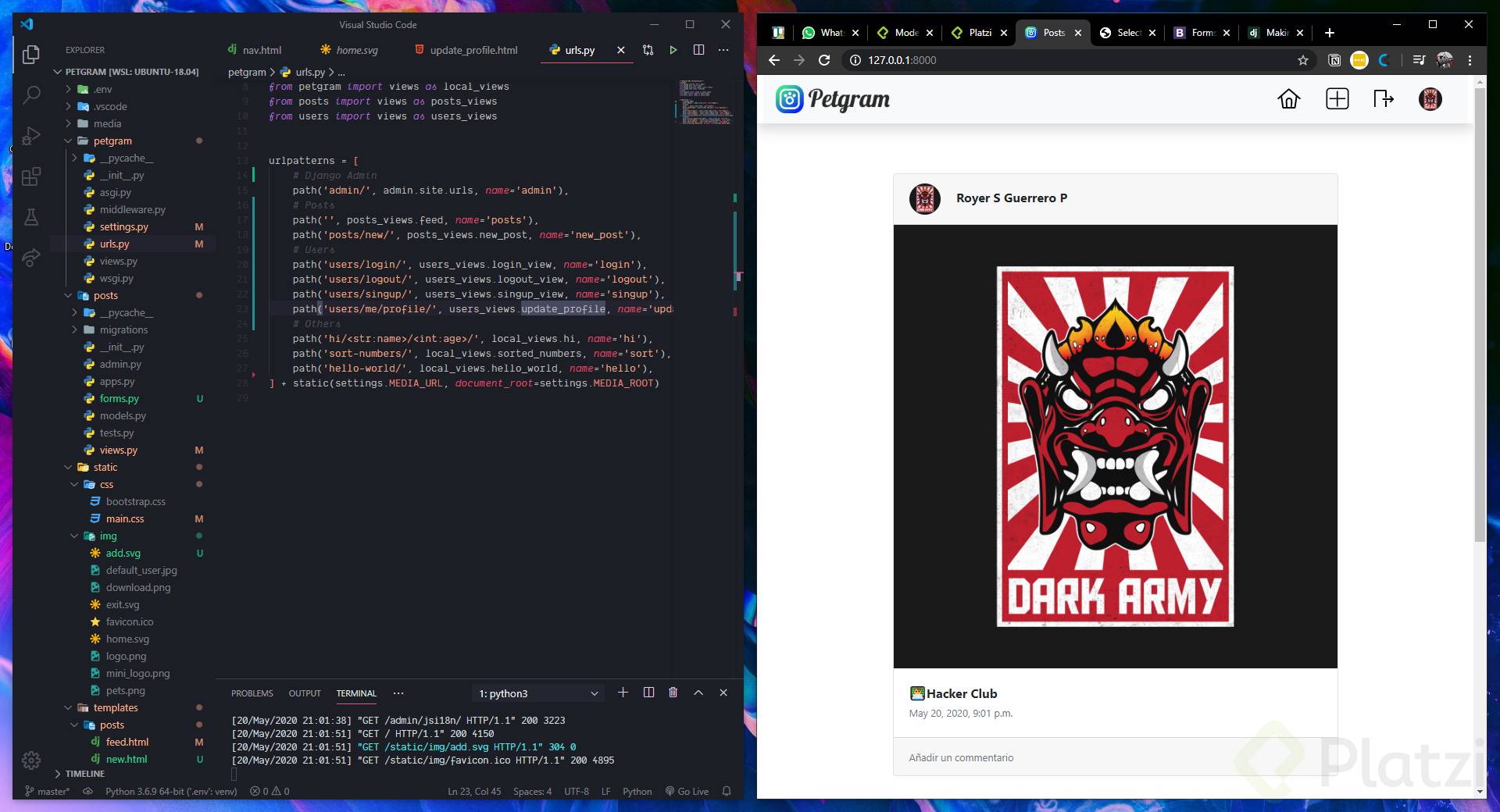
Task: Expand the migrations folder
Action: [x=123, y=329]
